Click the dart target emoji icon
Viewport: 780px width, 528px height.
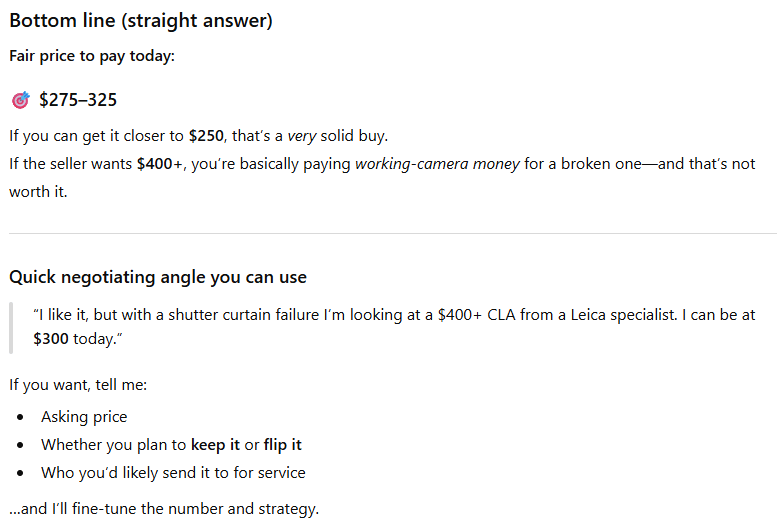click(x=20, y=100)
